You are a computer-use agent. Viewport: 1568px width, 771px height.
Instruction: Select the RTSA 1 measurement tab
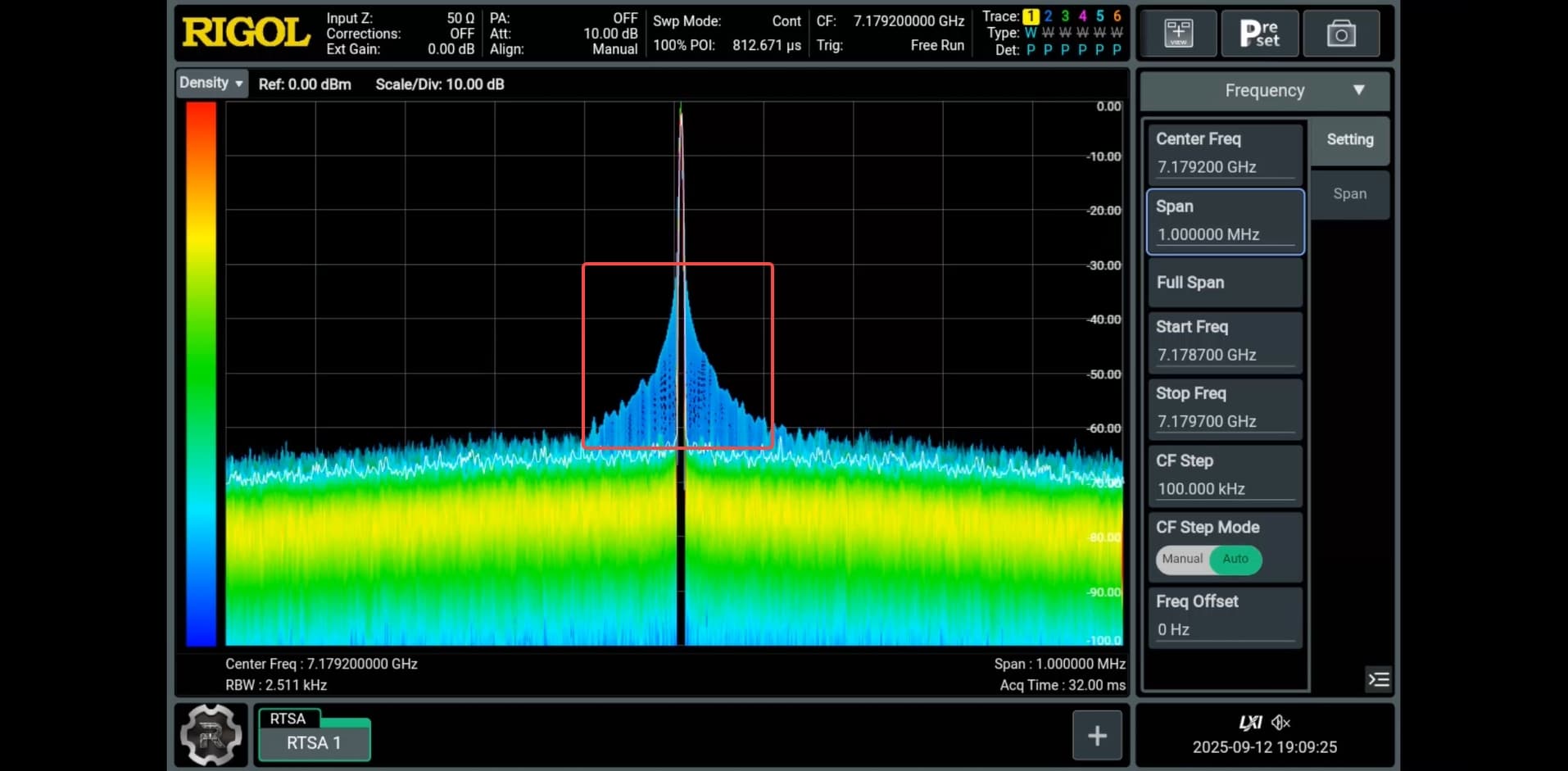click(x=314, y=742)
